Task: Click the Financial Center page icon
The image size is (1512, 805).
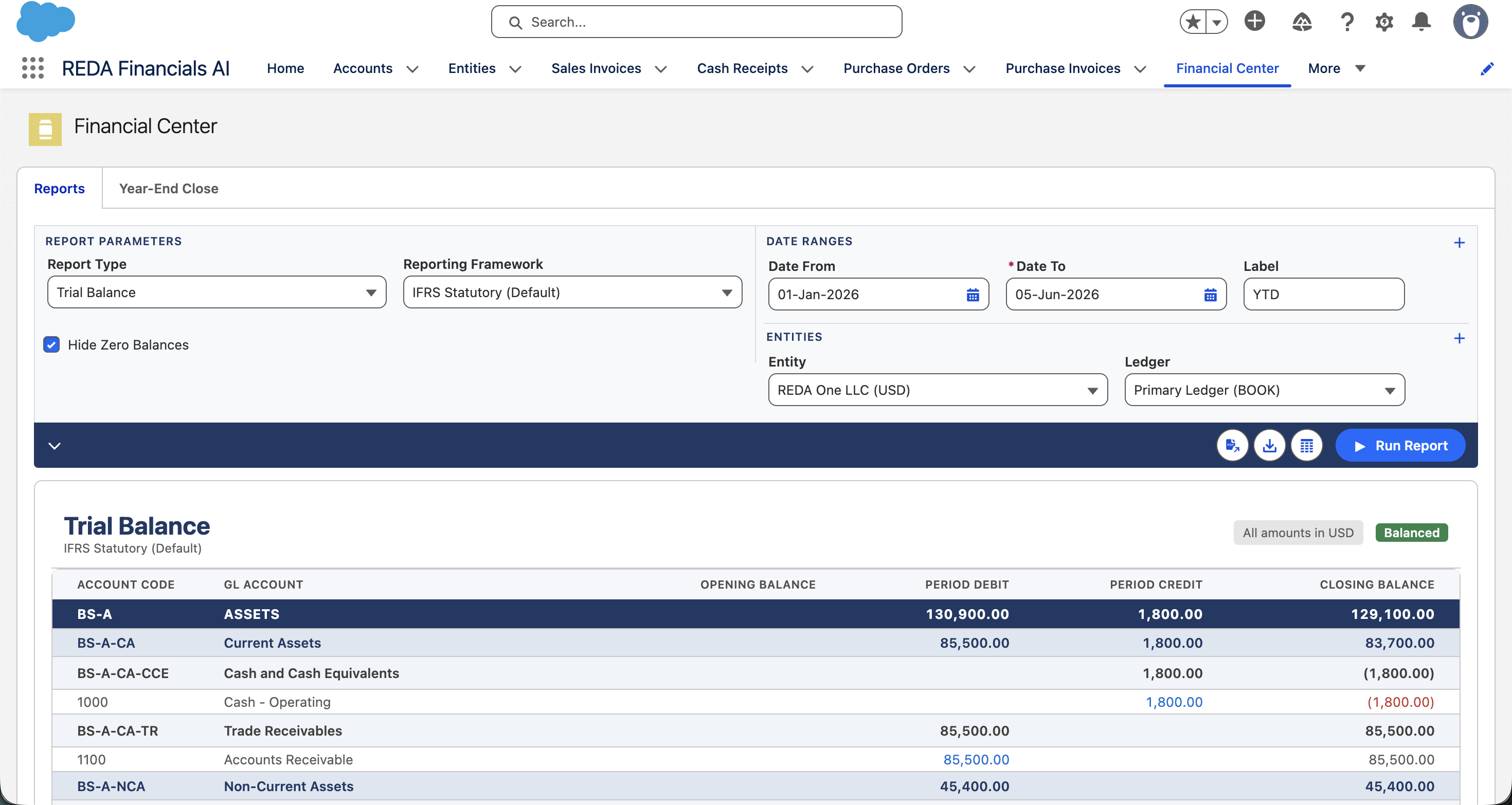Action: (45, 129)
